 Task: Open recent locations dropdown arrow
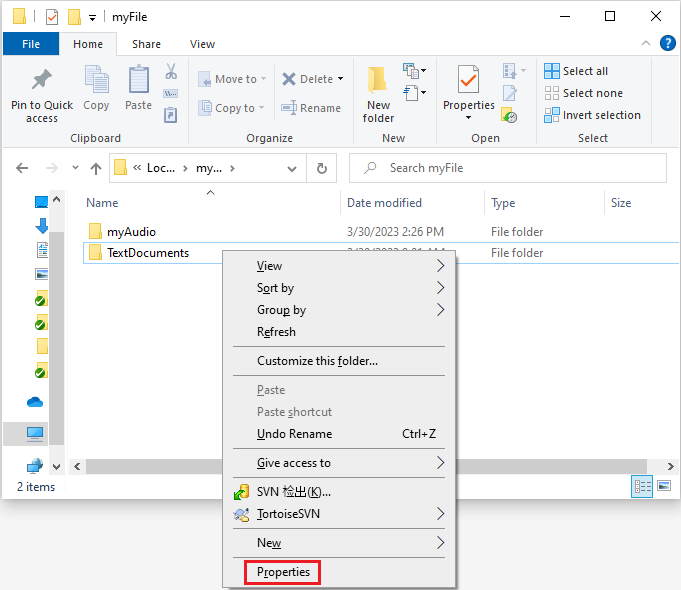75,167
